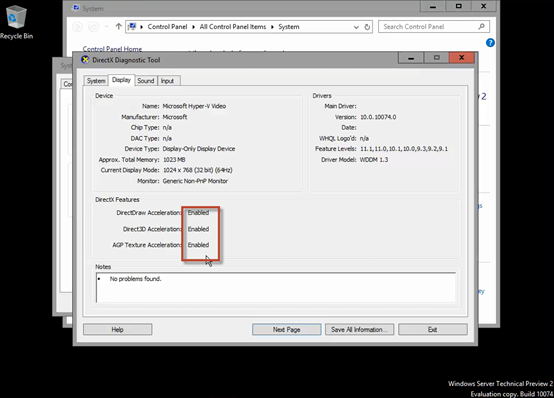Open the Recycle Bin desktop icon
The width and height of the screenshot is (554, 398).
pos(16,22)
